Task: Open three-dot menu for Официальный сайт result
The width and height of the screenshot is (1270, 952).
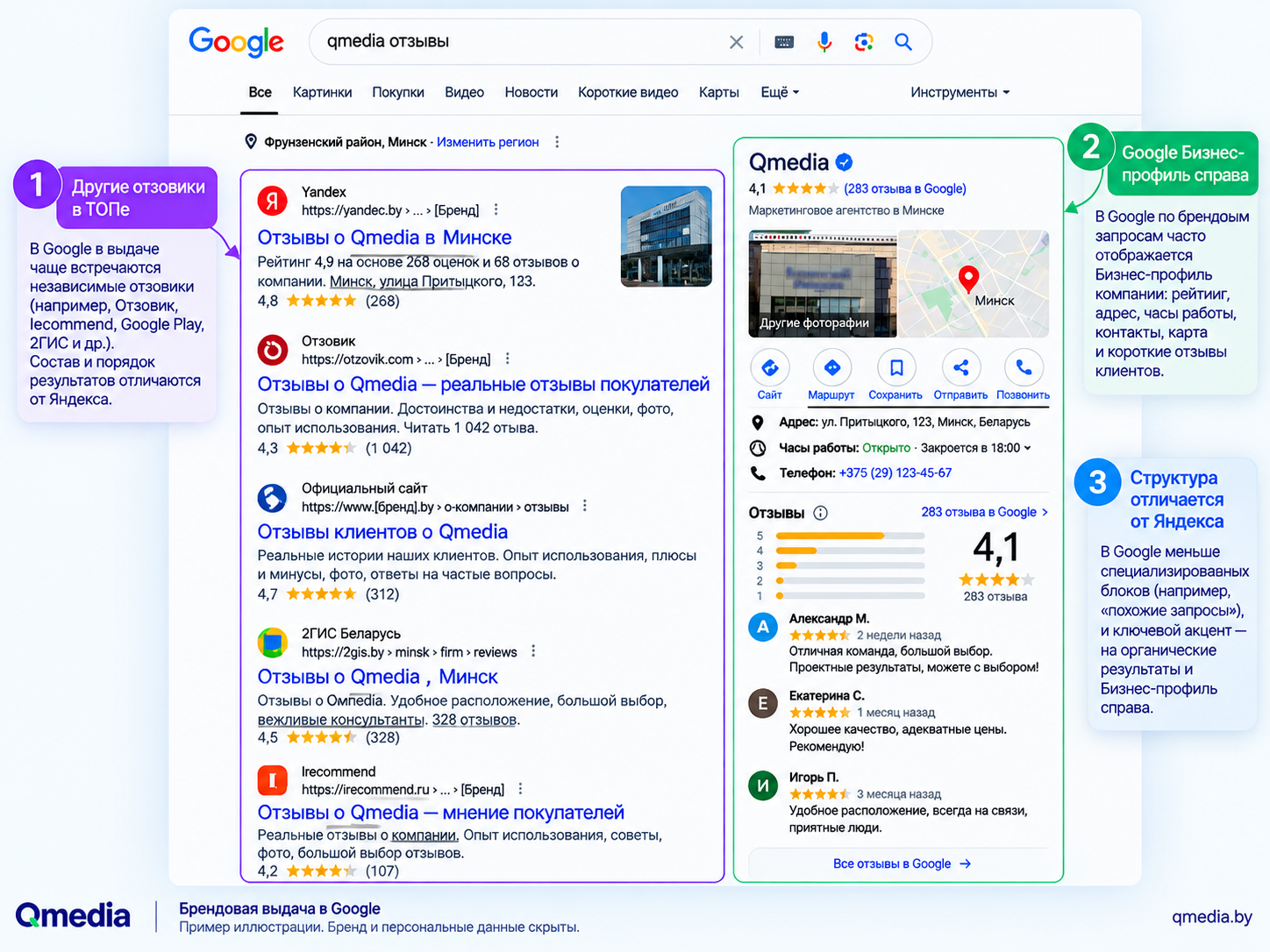Action: pyautogui.click(x=585, y=506)
